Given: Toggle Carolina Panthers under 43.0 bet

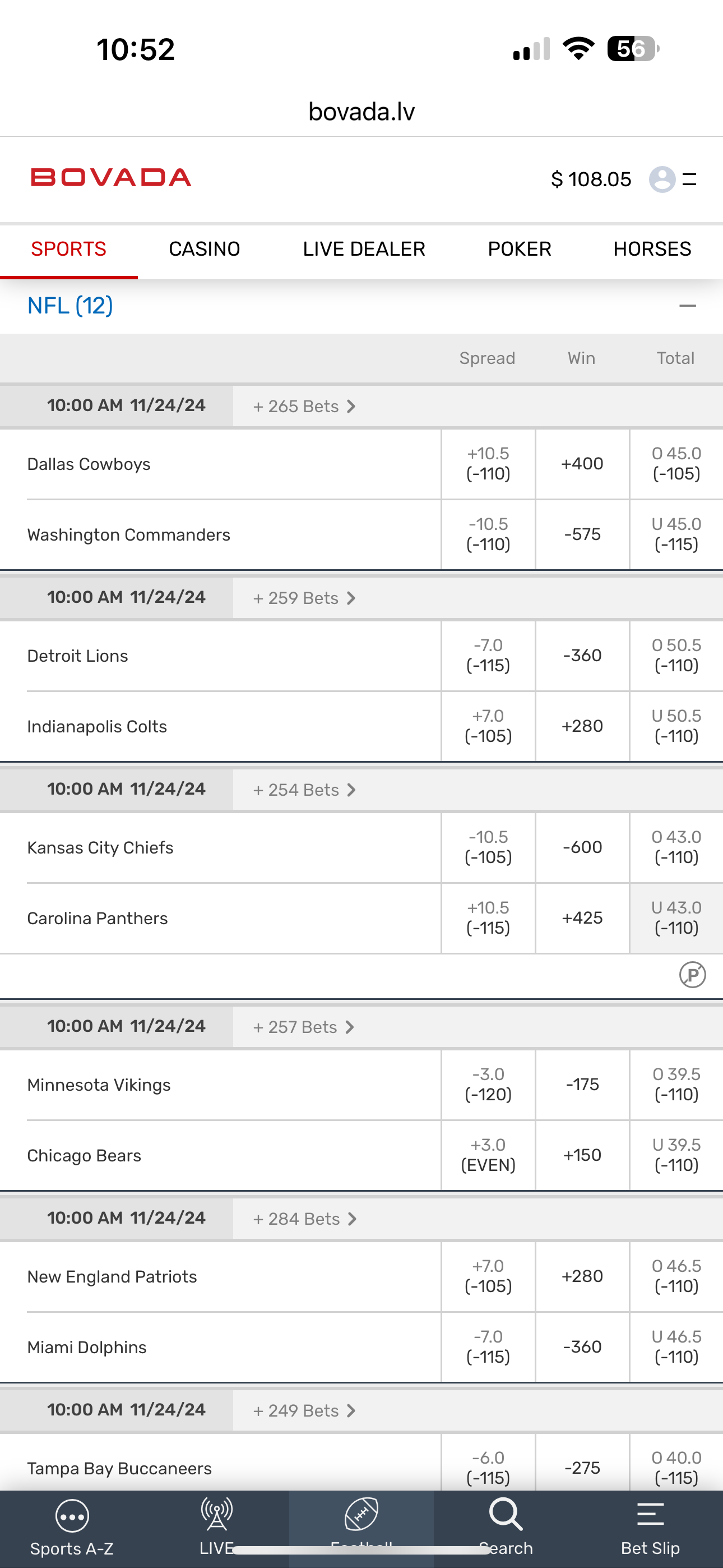Looking at the screenshot, I should [x=676, y=918].
